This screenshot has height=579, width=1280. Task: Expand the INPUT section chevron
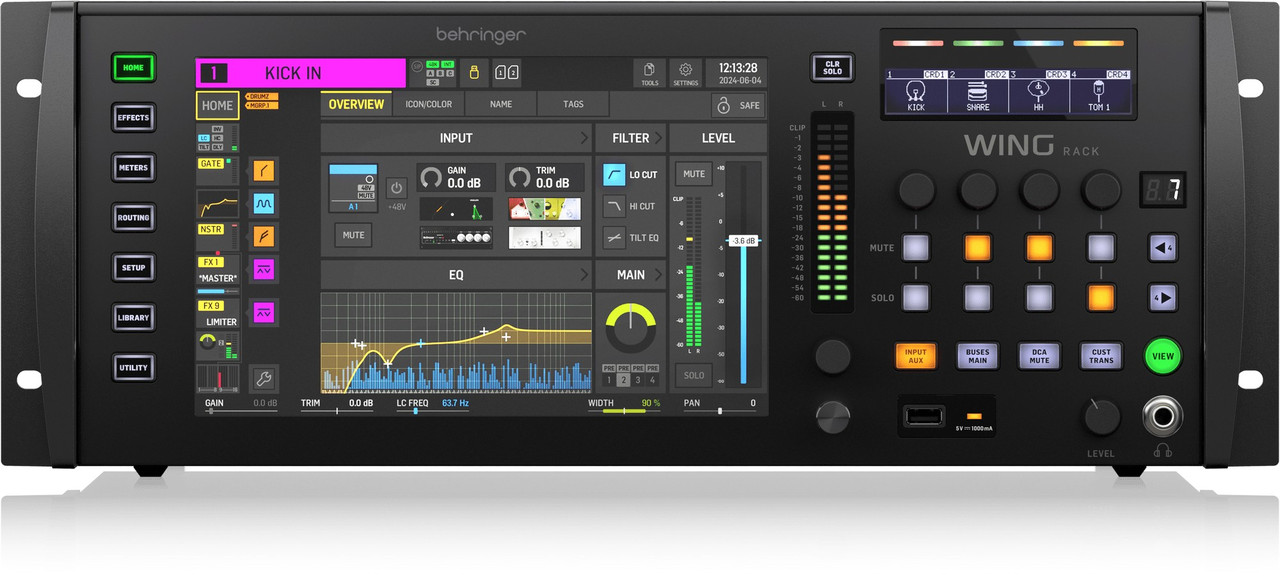click(x=585, y=138)
